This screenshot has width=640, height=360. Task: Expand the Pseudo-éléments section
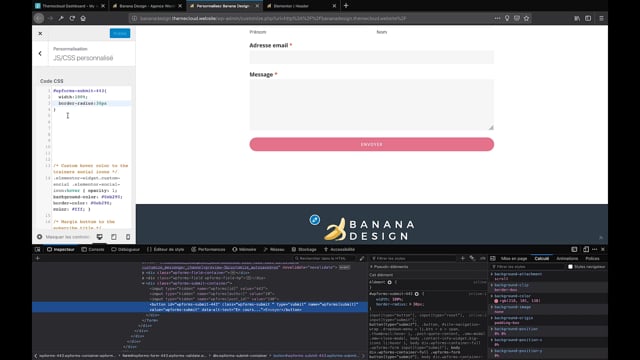coord(371,267)
